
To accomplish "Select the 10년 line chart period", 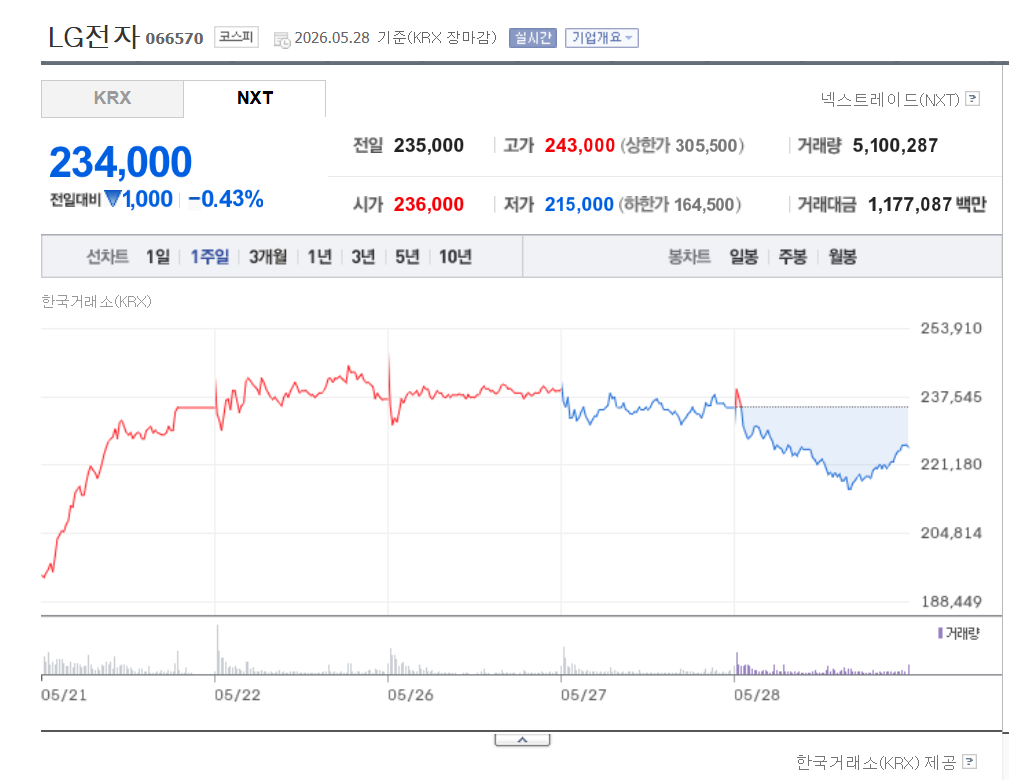I will (x=455, y=257).
